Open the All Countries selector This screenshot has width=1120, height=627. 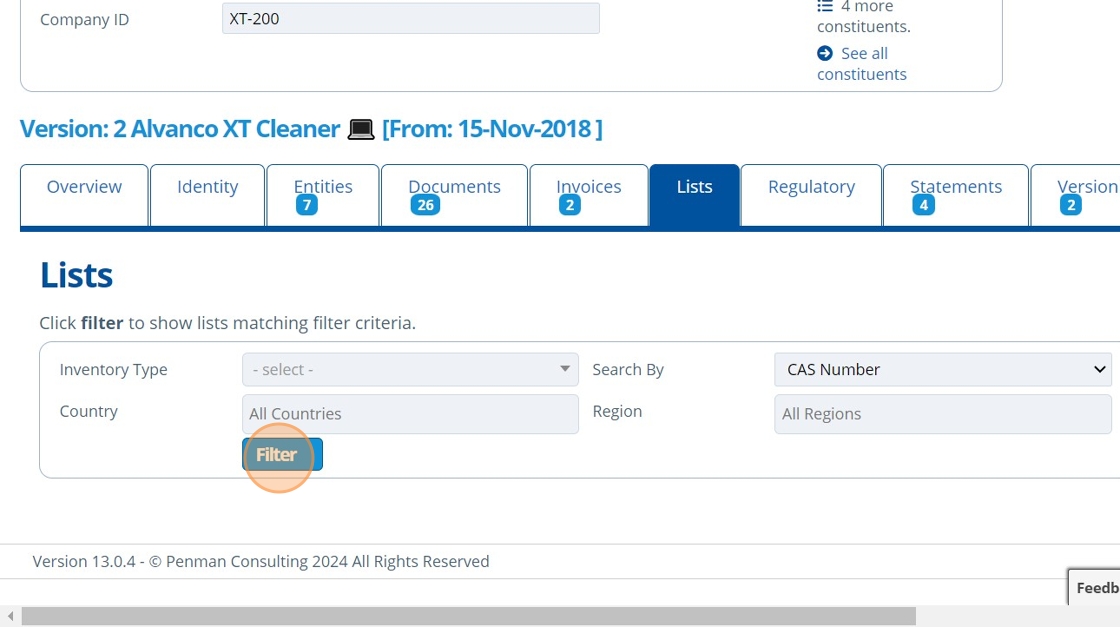coord(410,414)
